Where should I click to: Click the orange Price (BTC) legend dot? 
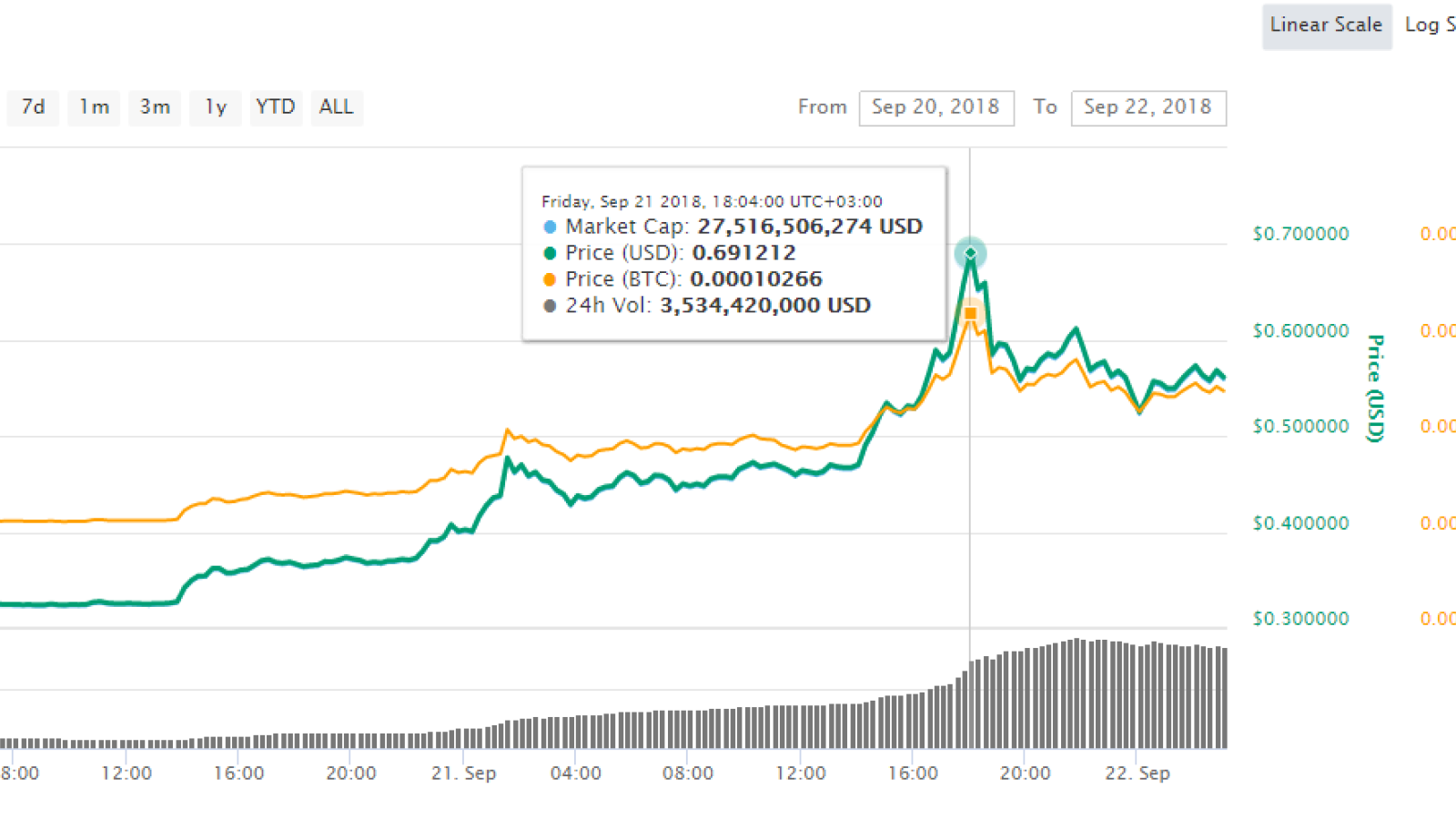pos(550,279)
